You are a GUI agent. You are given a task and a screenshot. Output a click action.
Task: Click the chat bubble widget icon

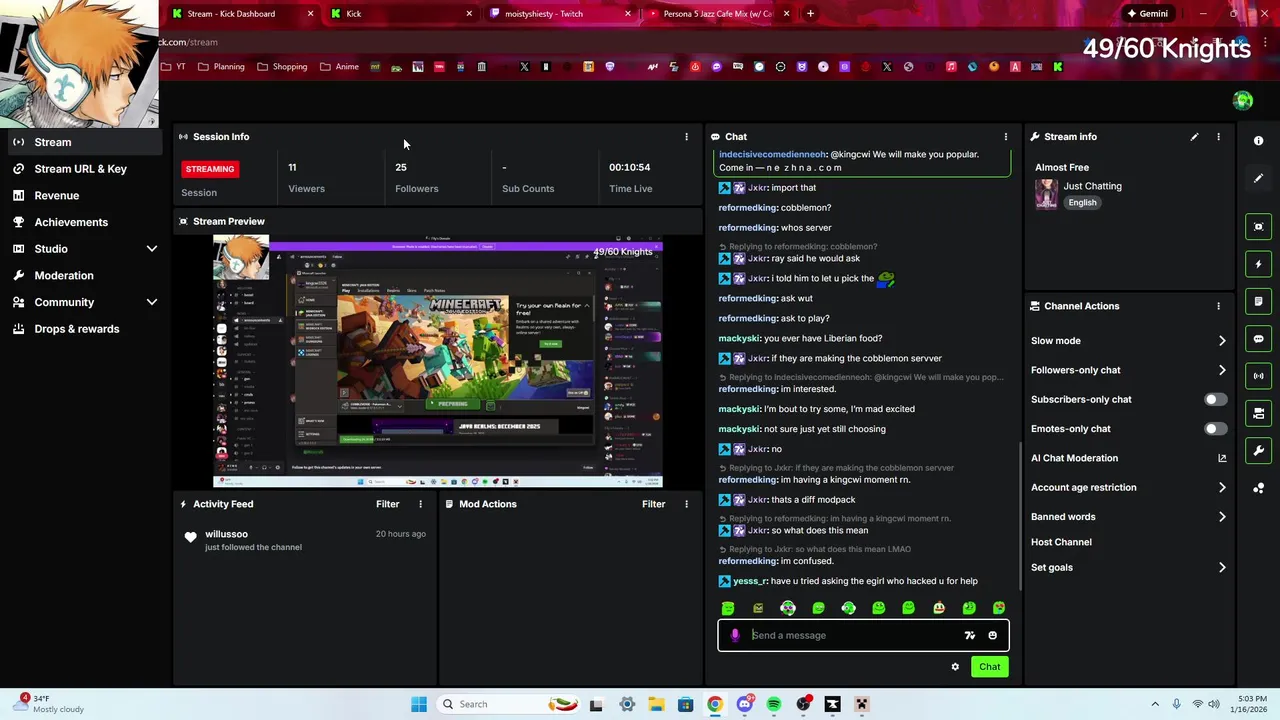click(x=1259, y=339)
